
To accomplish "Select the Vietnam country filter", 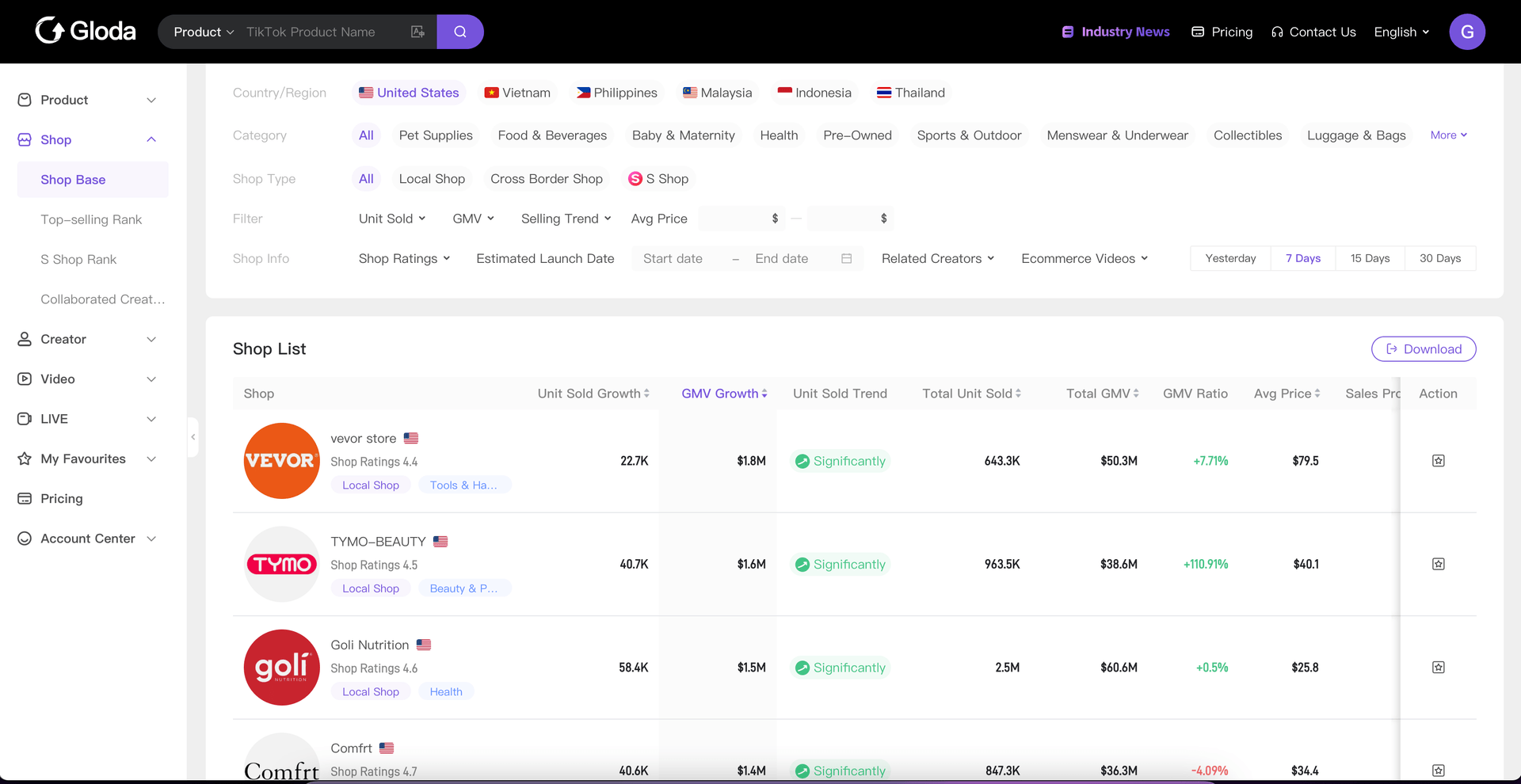I will click(517, 93).
